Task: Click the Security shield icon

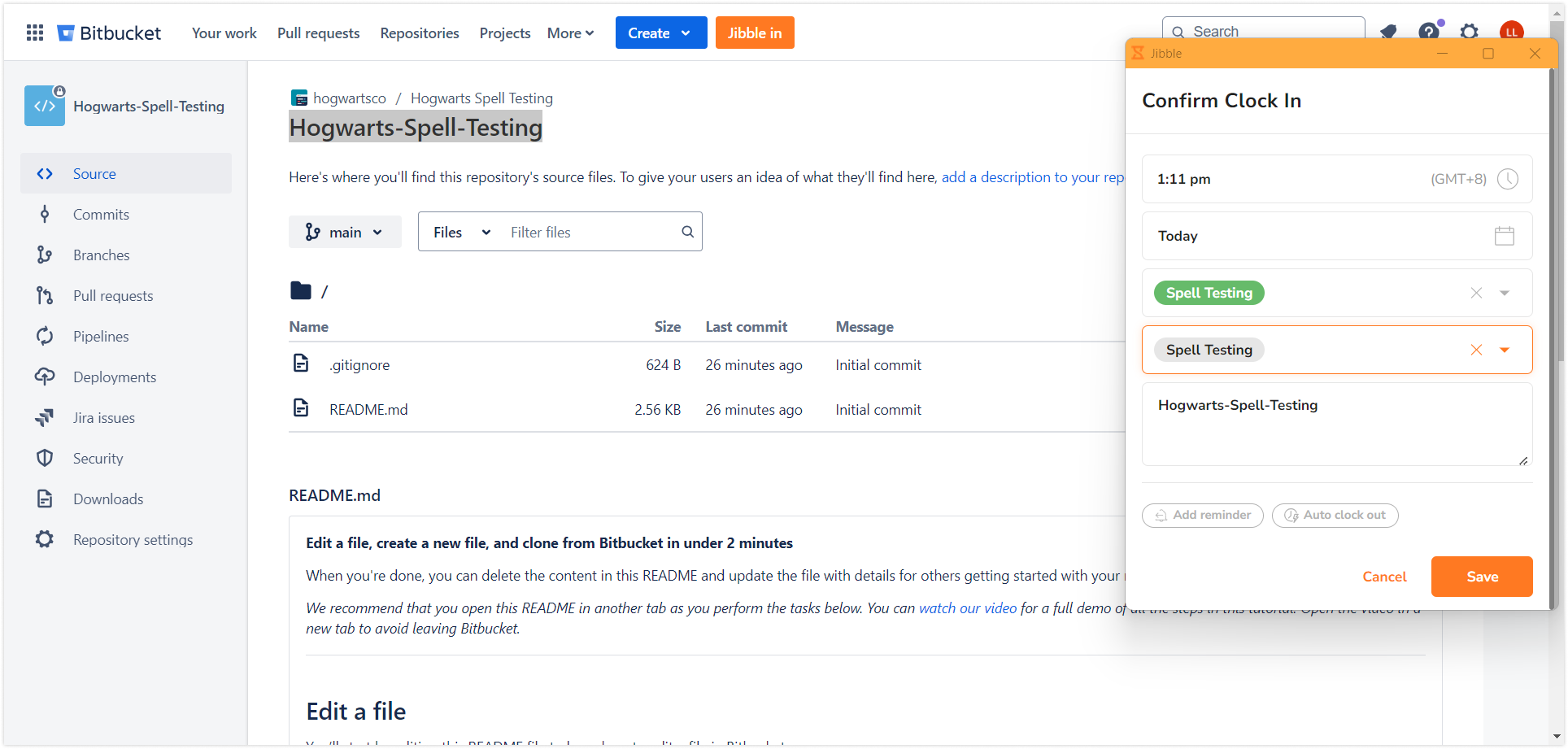Action: 45,458
